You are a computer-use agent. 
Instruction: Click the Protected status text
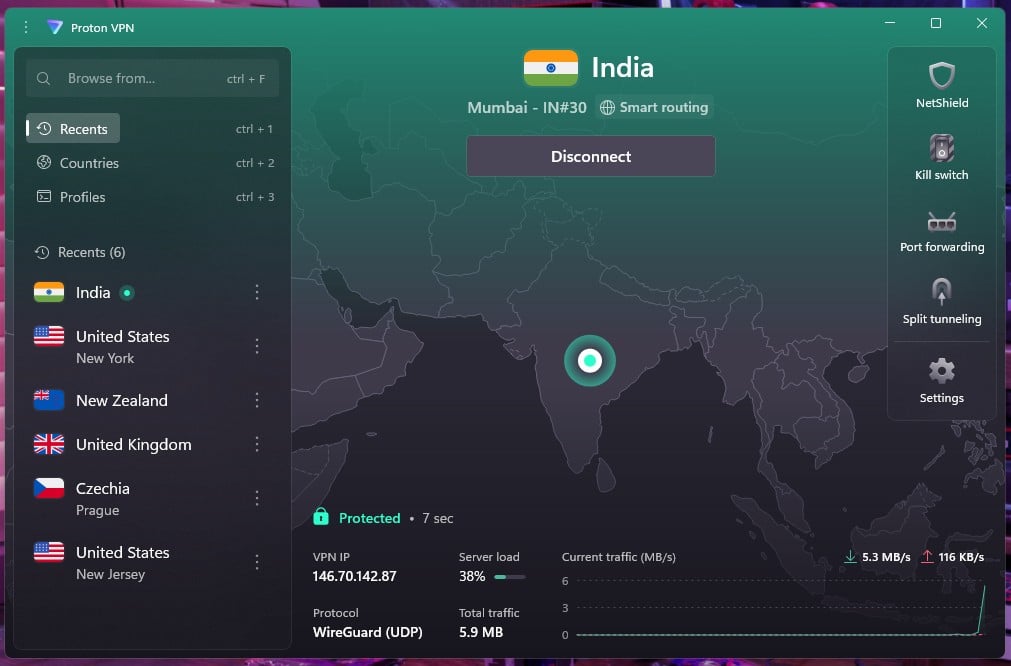click(x=369, y=518)
